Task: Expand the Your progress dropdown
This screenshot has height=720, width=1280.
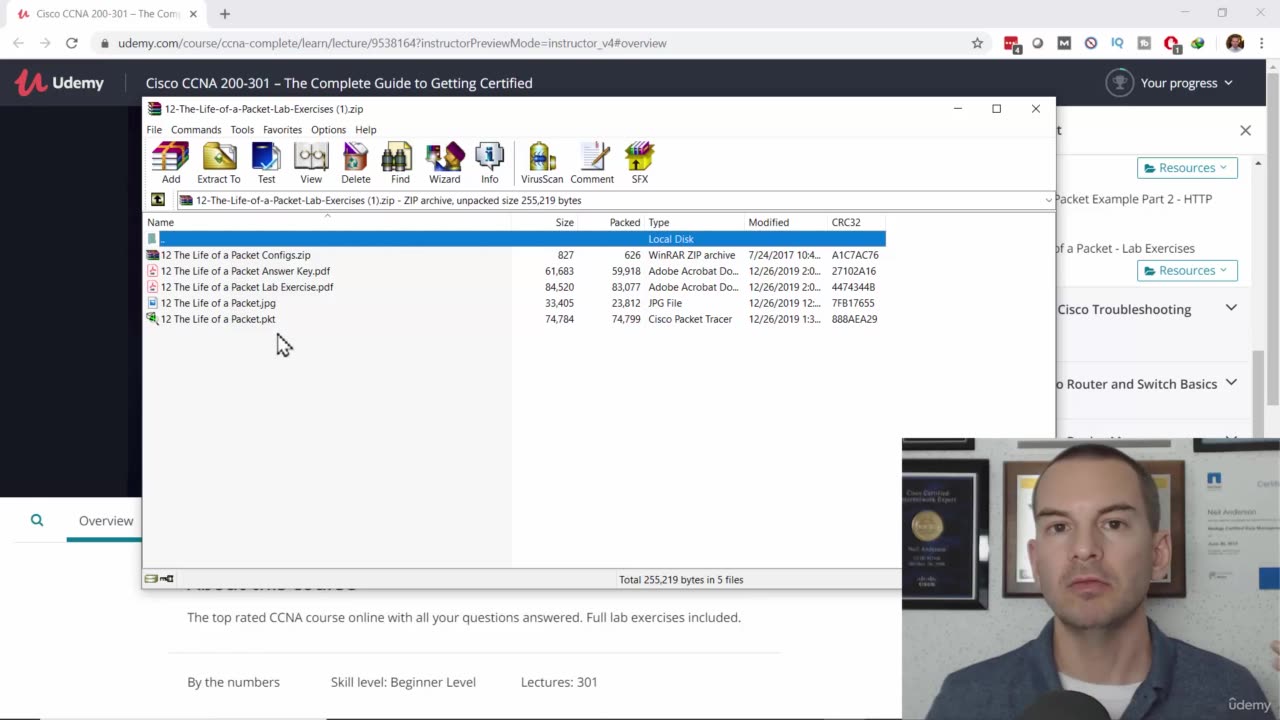Action: 1187,83
